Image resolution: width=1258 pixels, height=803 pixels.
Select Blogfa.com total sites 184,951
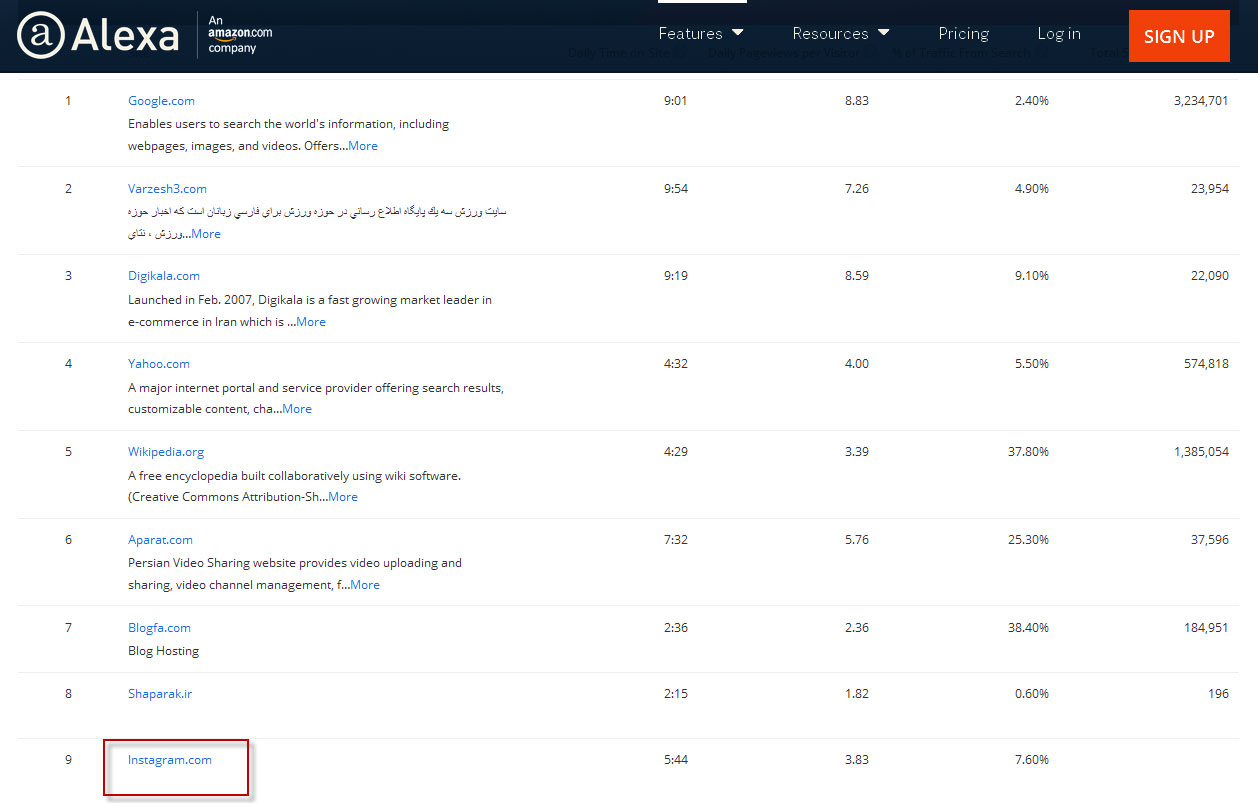tap(1206, 628)
